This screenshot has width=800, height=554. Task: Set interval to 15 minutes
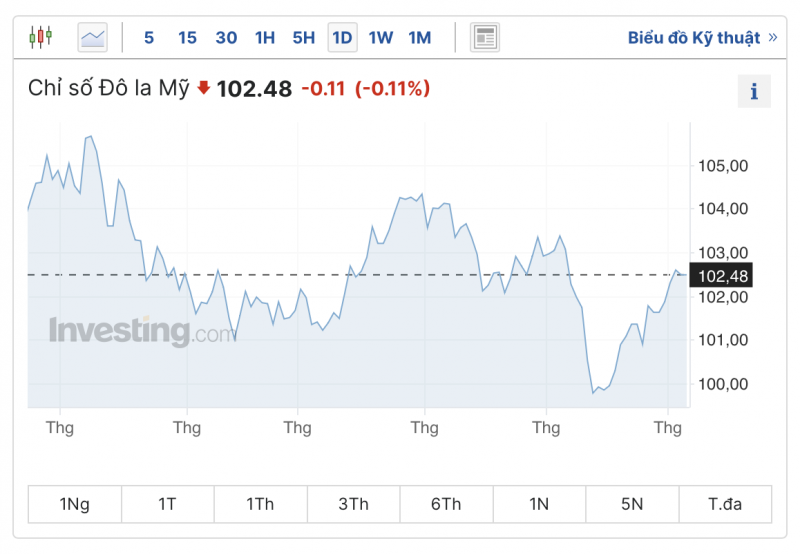tap(187, 38)
